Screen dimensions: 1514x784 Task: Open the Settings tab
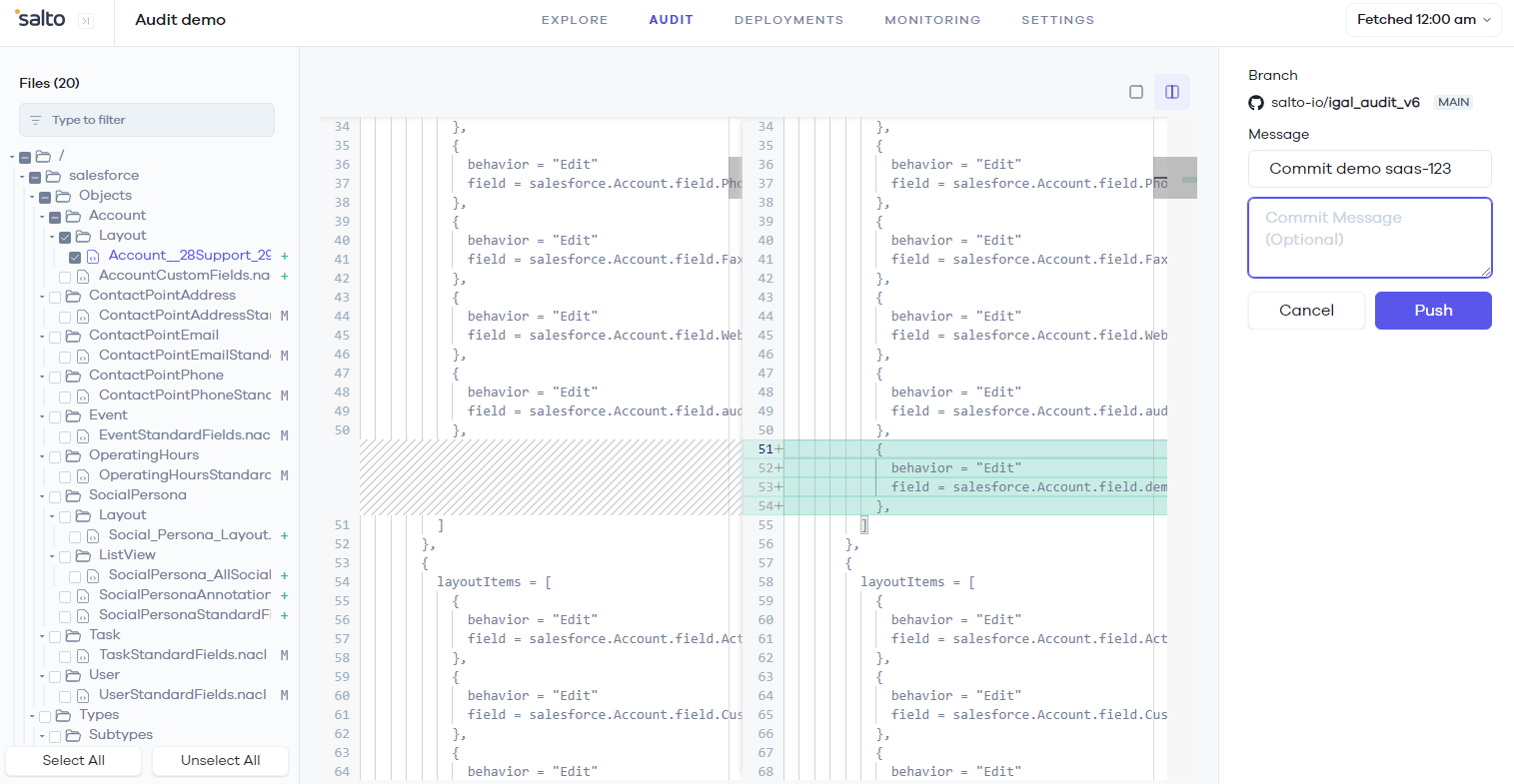point(1057,20)
